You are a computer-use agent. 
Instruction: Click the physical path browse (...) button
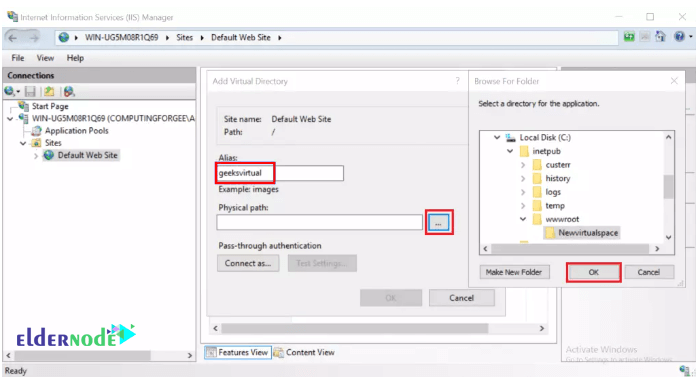tap(439, 222)
